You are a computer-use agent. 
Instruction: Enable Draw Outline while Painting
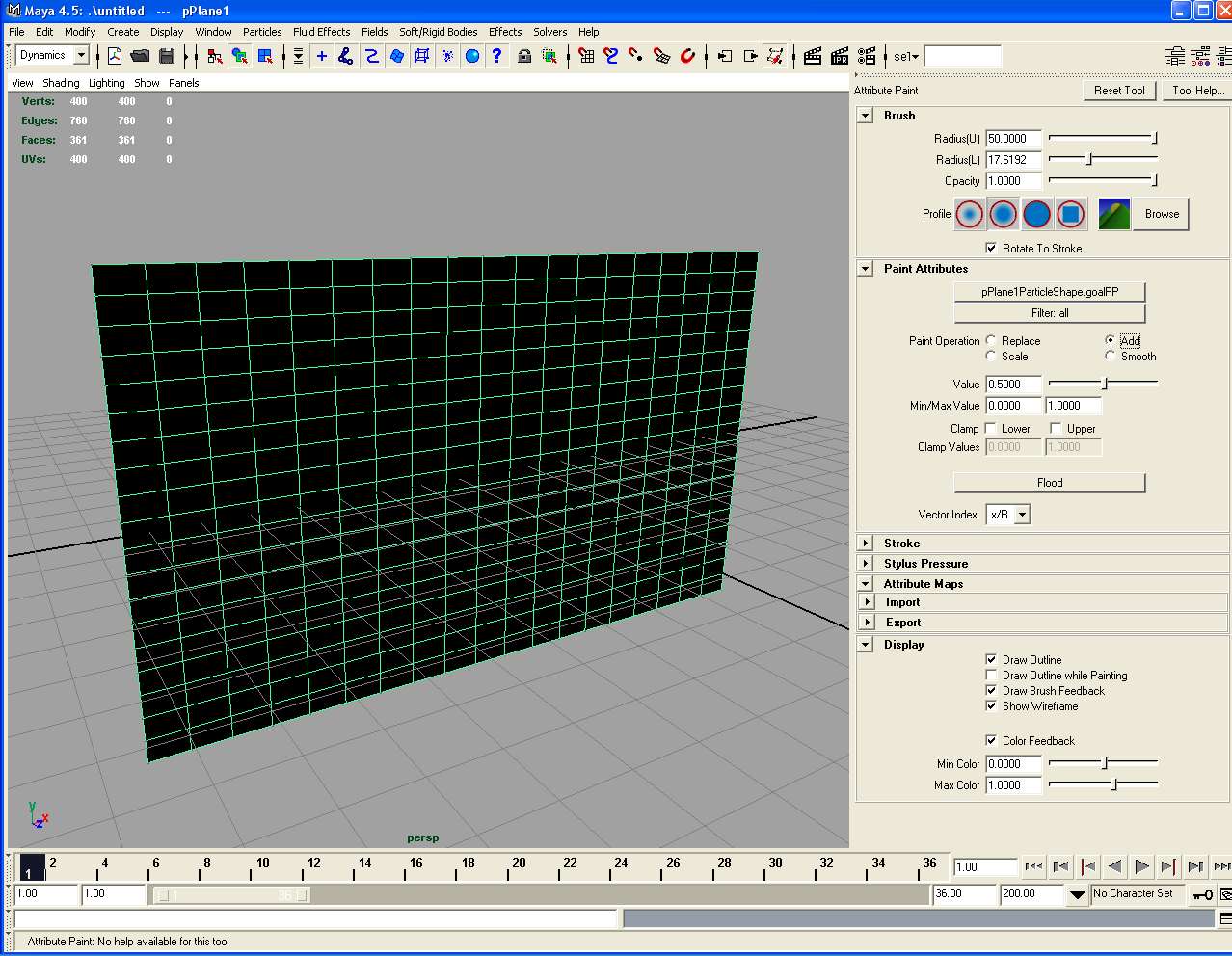991,675
